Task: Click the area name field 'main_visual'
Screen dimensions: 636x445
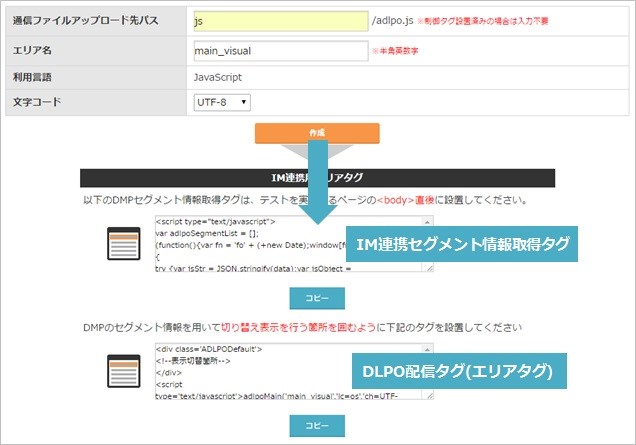Action: (281, 51)
